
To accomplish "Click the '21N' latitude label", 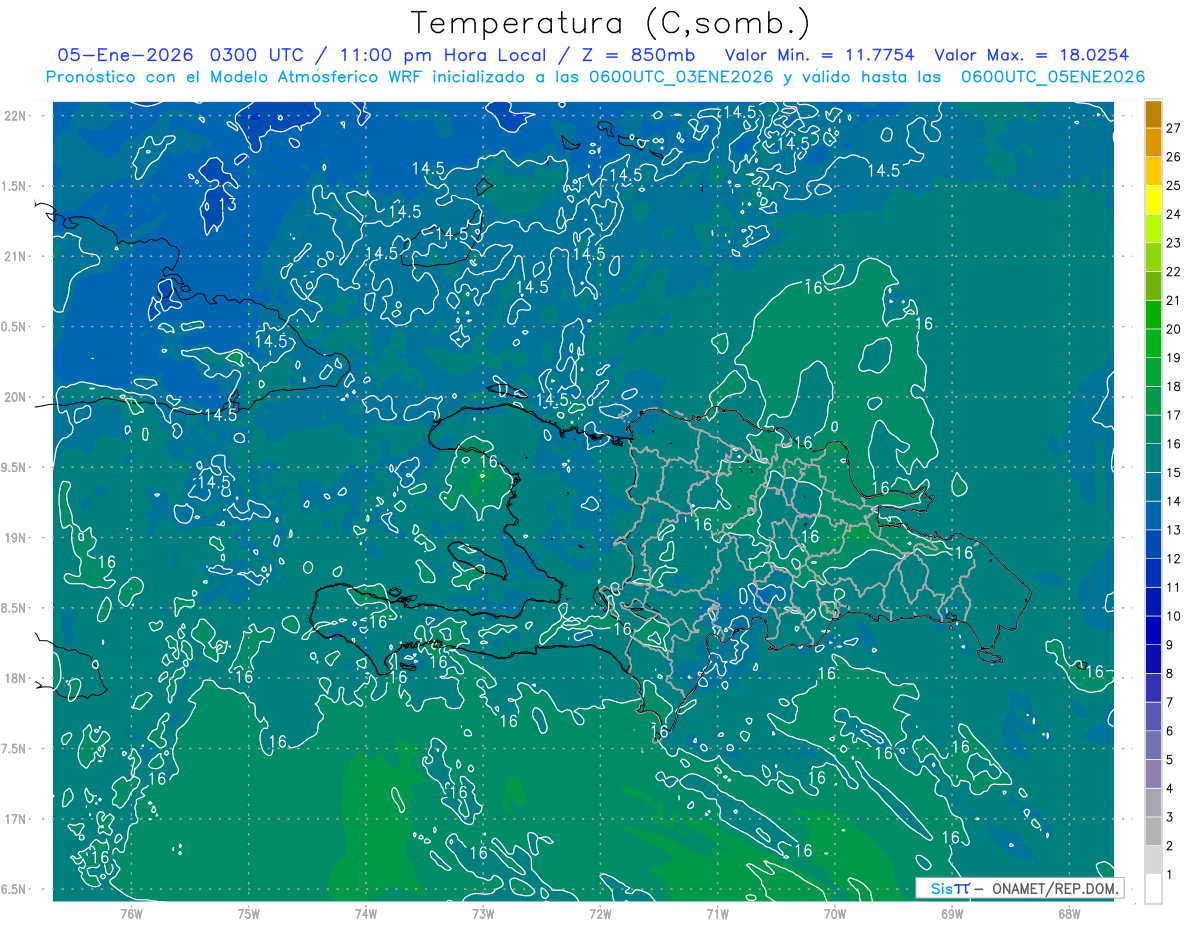I will pyautogui.click(x=14, y=256).
